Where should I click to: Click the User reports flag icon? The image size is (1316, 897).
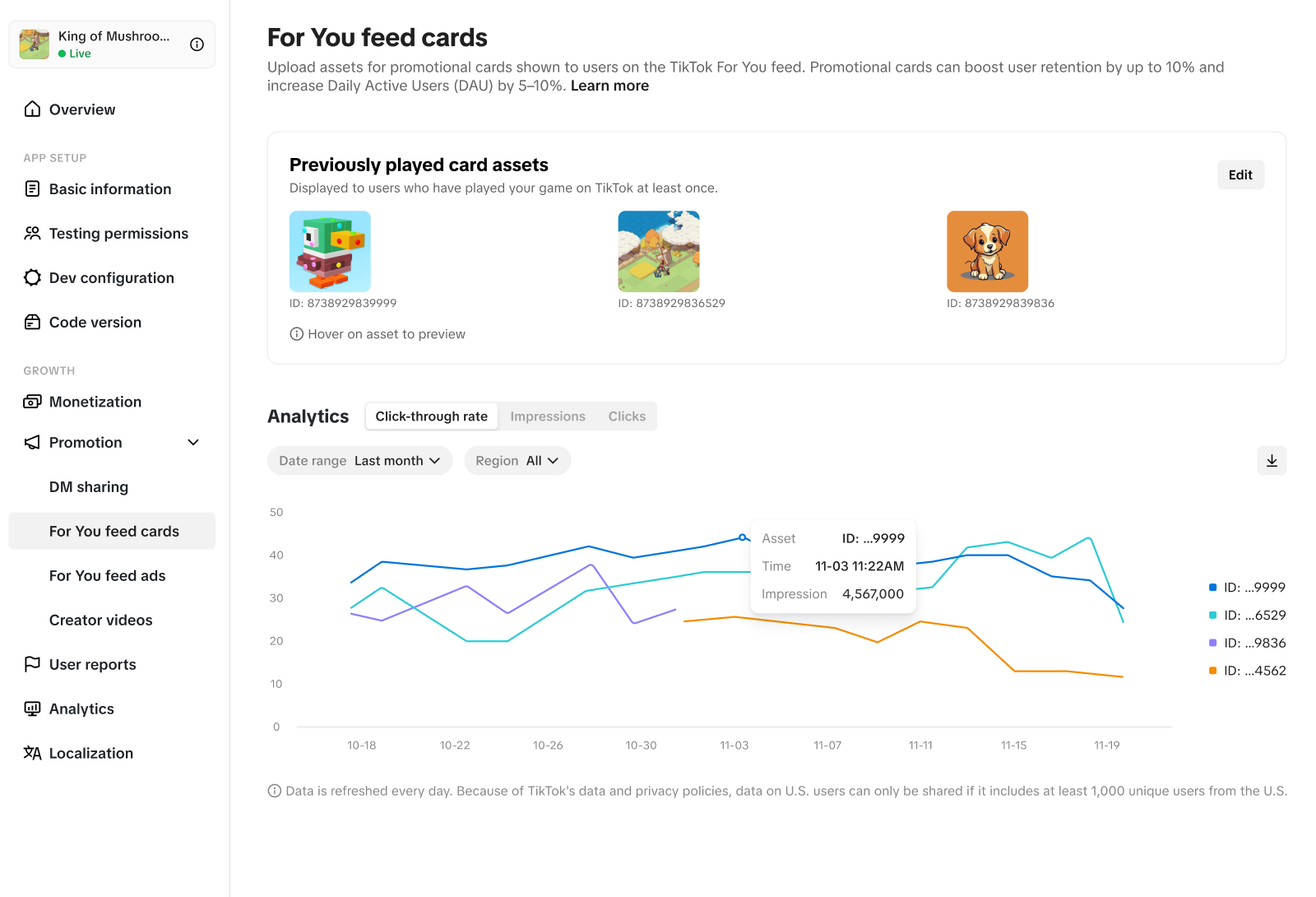(x=33, y=664)
